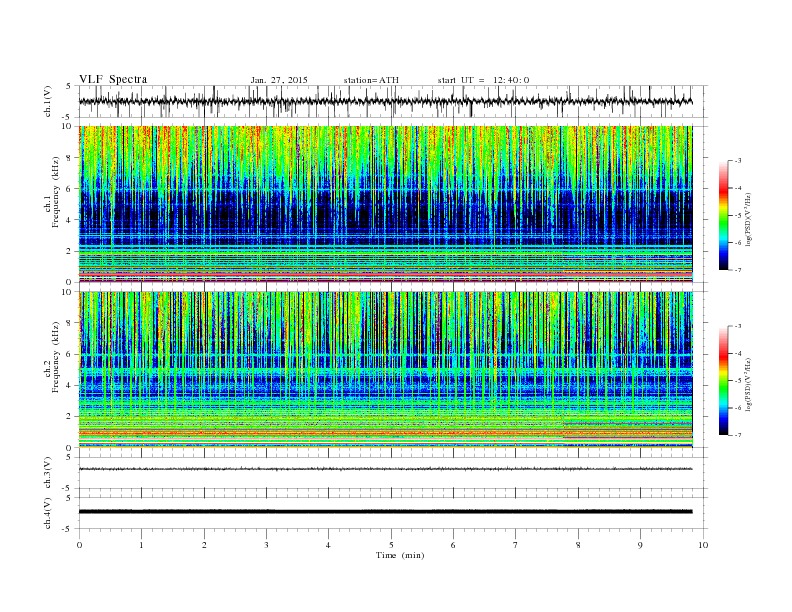Click the '7' tick on time axis
The height and width of the screenshot is (612, 792).
click(516, 545)
